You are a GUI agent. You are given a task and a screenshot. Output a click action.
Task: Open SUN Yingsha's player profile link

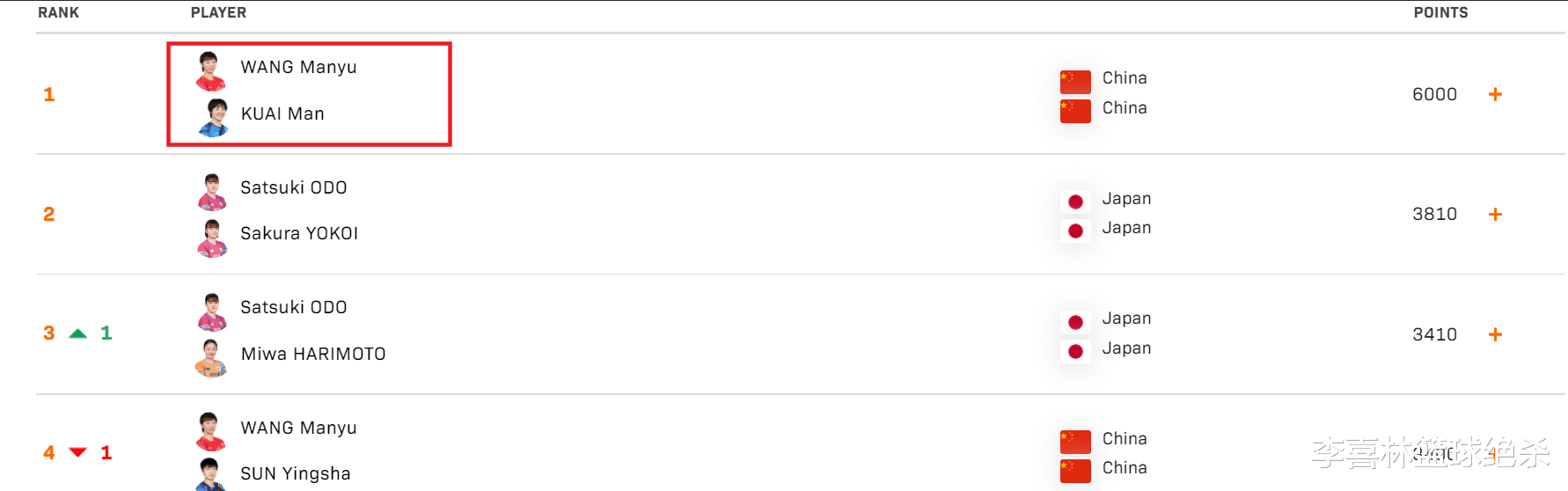click(x=296, y=473)
